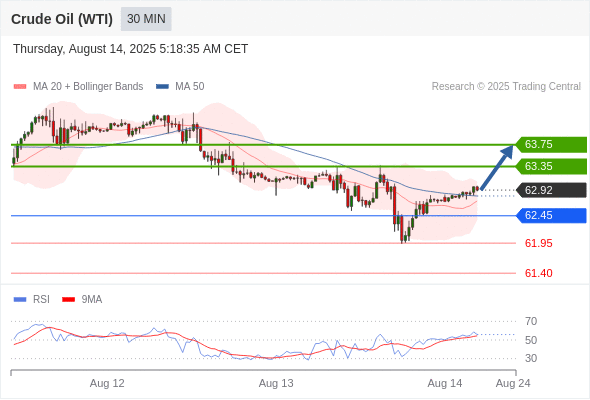Screen dimensions: 590x400
Task: Click the Aug 24 date axis label
Action: tap(513, 383)
